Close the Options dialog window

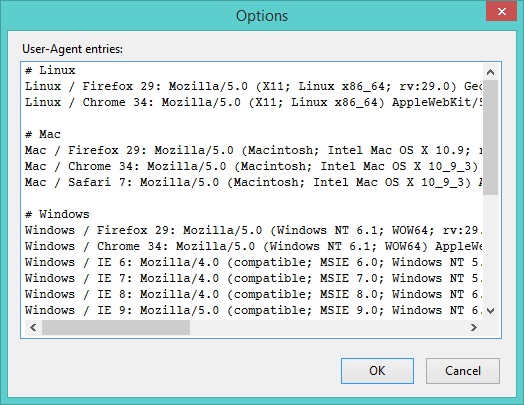tap(502, 12)
